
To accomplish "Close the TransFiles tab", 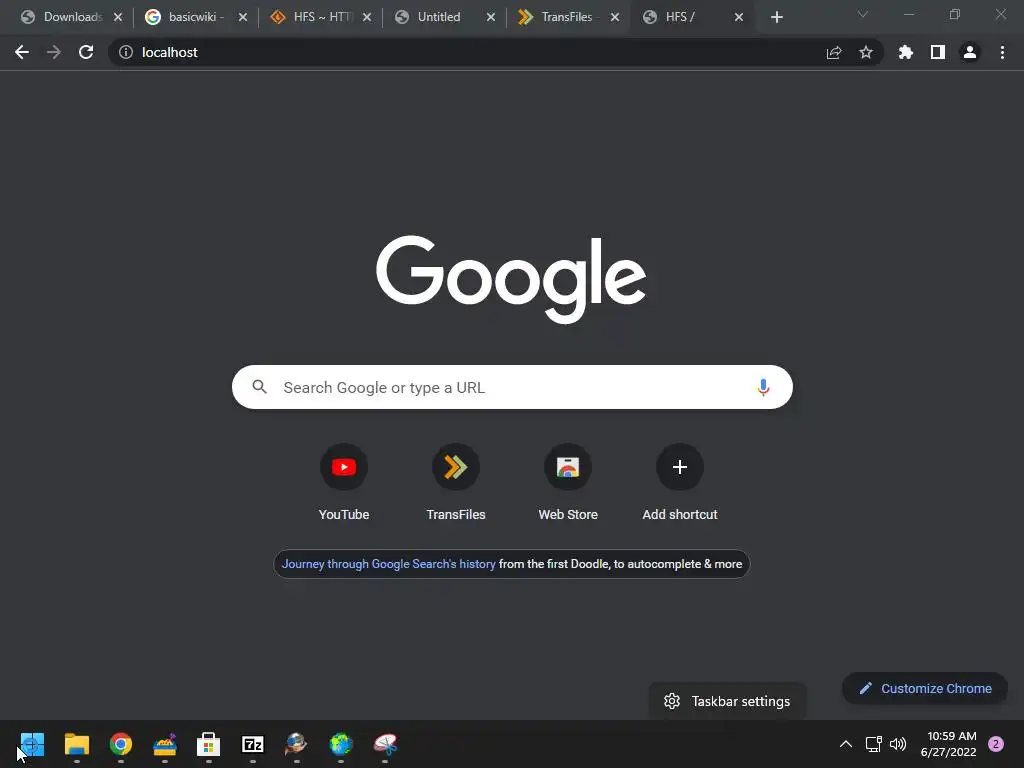I will point(615,17).
